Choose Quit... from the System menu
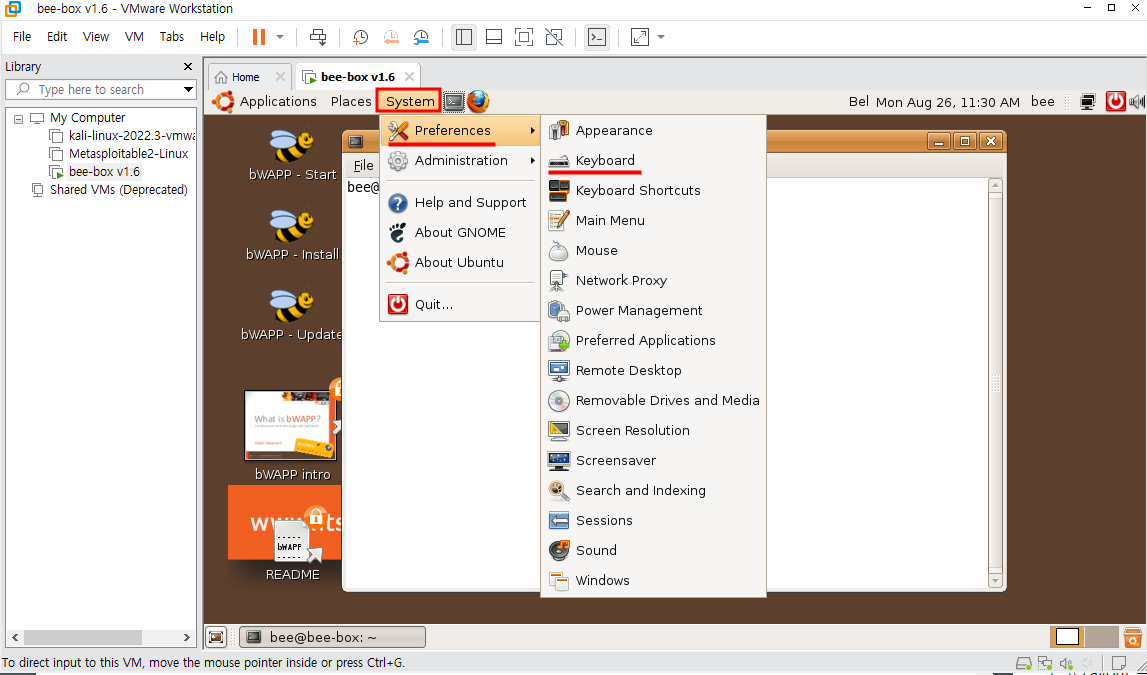Image resolution: width=1147 pixels, height=675 pixels. tap(461, 304)
